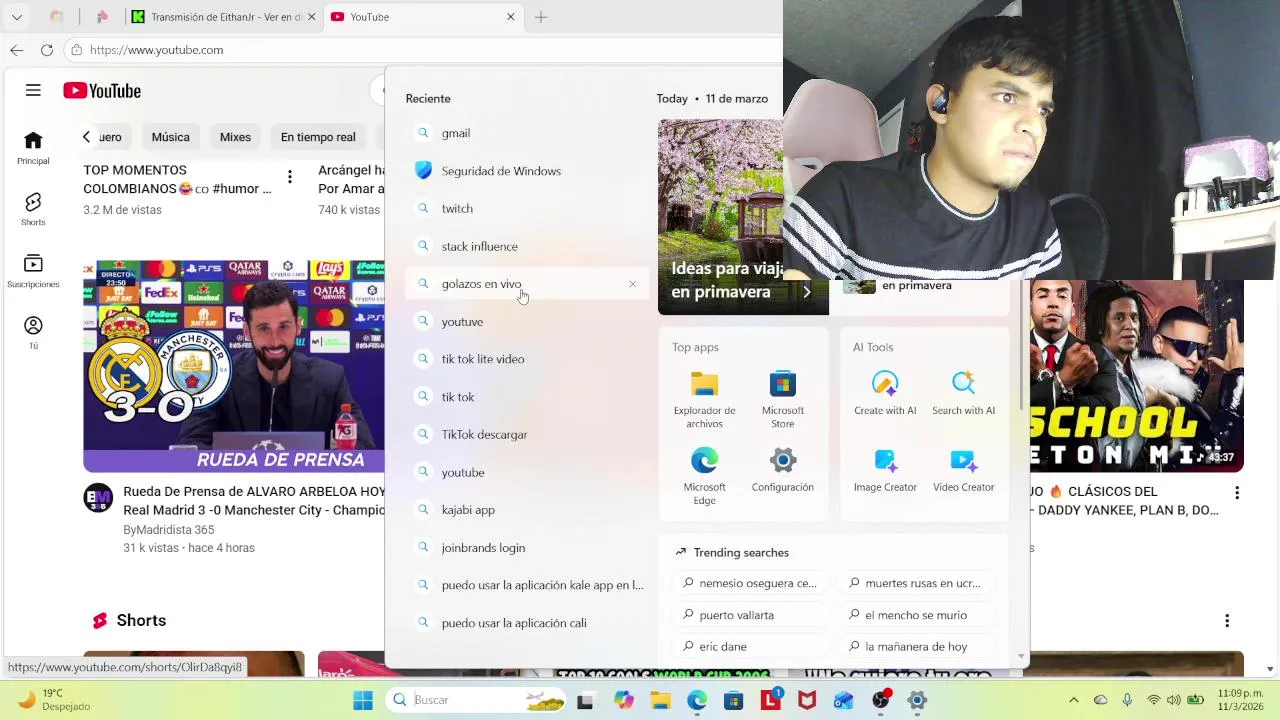The height and width of the screenshot is (720, 1280).
Task: Click the YouTube logo
Action: 102,91
